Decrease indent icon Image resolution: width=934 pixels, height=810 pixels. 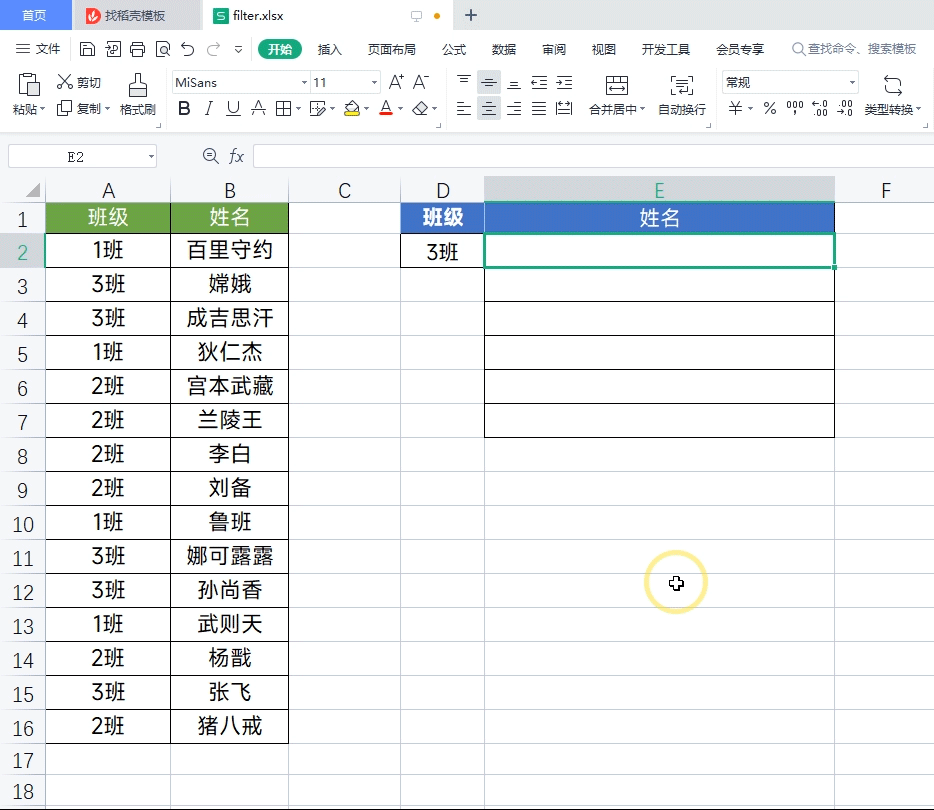[539, 82]
